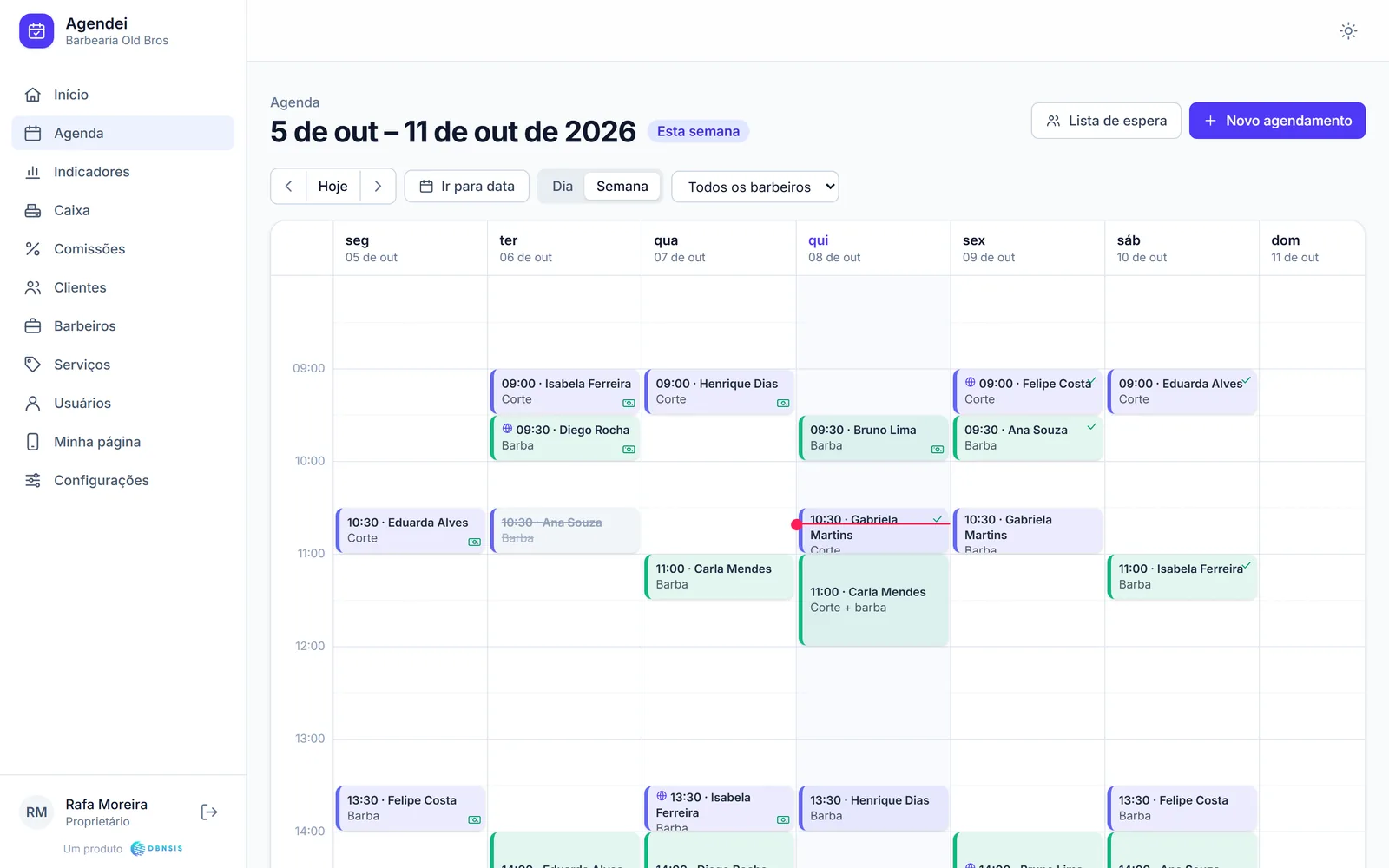Screen dimensions: 1389x868
Task: Open Tuesday 09:00 Isabela Ferreira appointment
Action: point(565,391)
